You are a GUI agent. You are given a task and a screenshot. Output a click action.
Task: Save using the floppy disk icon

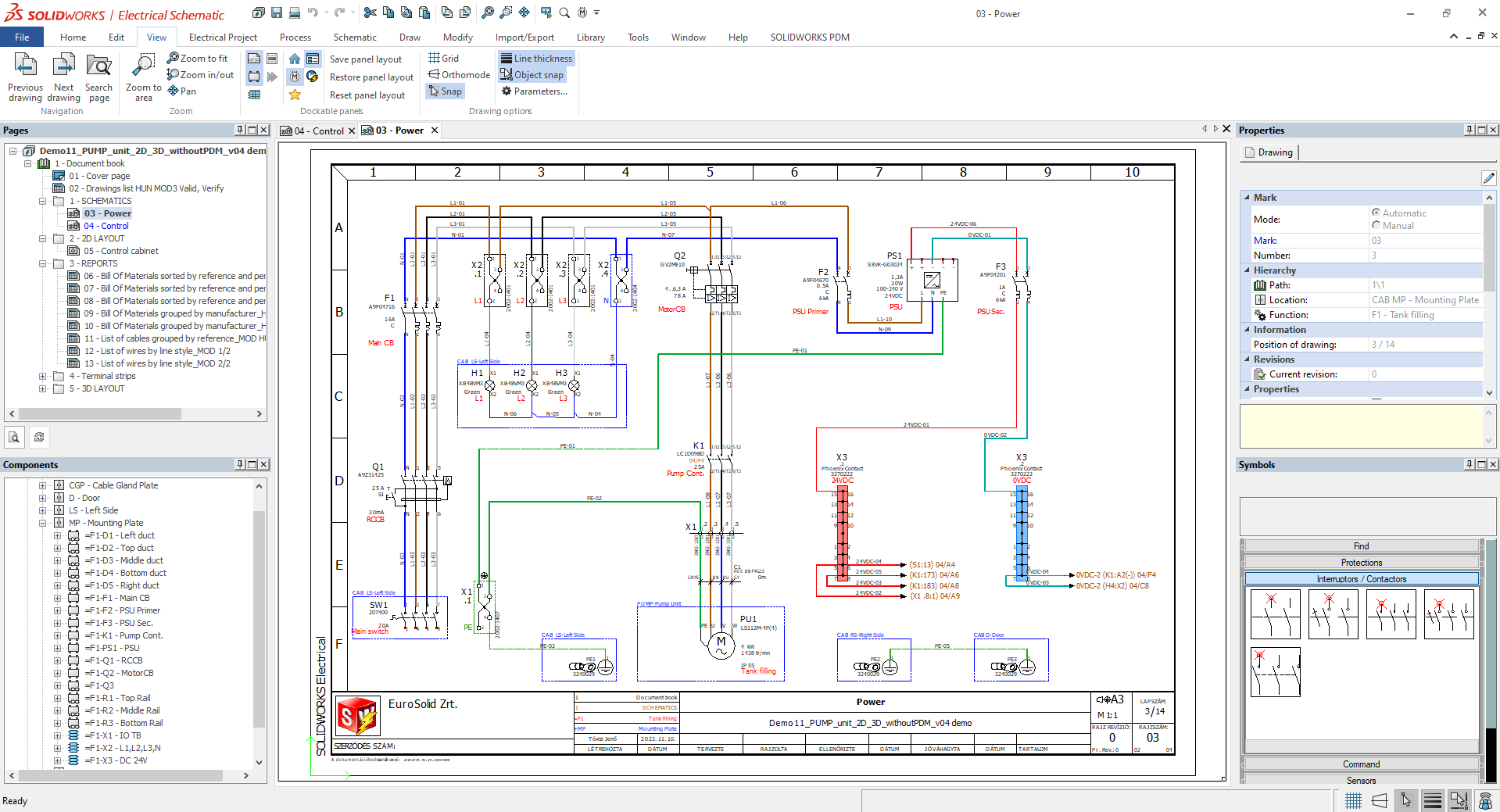pyautogui.click(x=277, y=13)
